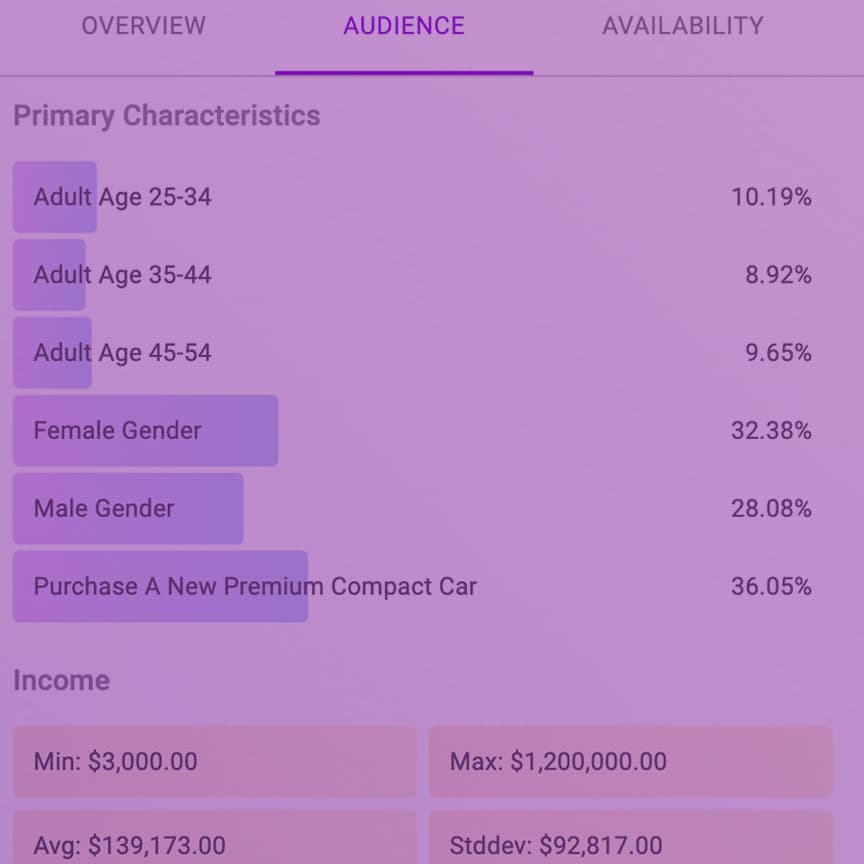Click the 10.19% value

771,196
